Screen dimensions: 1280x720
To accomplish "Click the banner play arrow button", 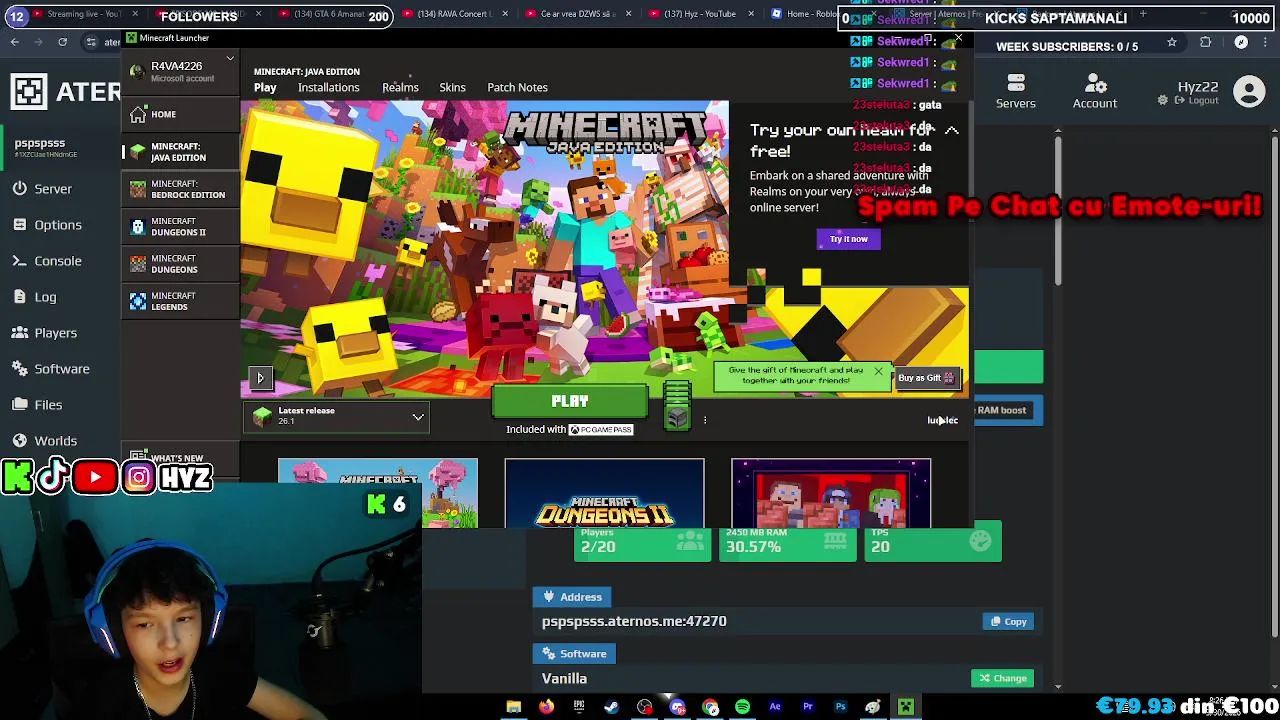I will pyautogui.click(x=260, y=378).
